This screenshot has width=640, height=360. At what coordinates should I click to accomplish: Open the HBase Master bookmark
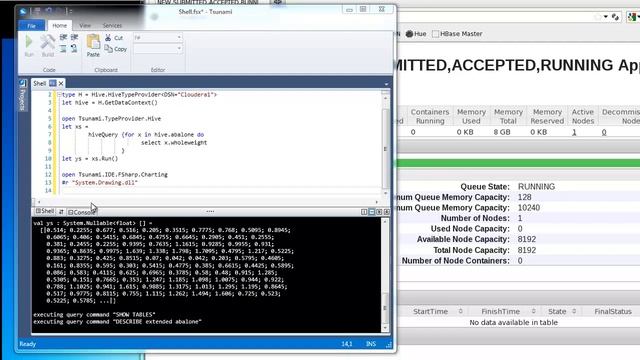(x=457, y=34)
